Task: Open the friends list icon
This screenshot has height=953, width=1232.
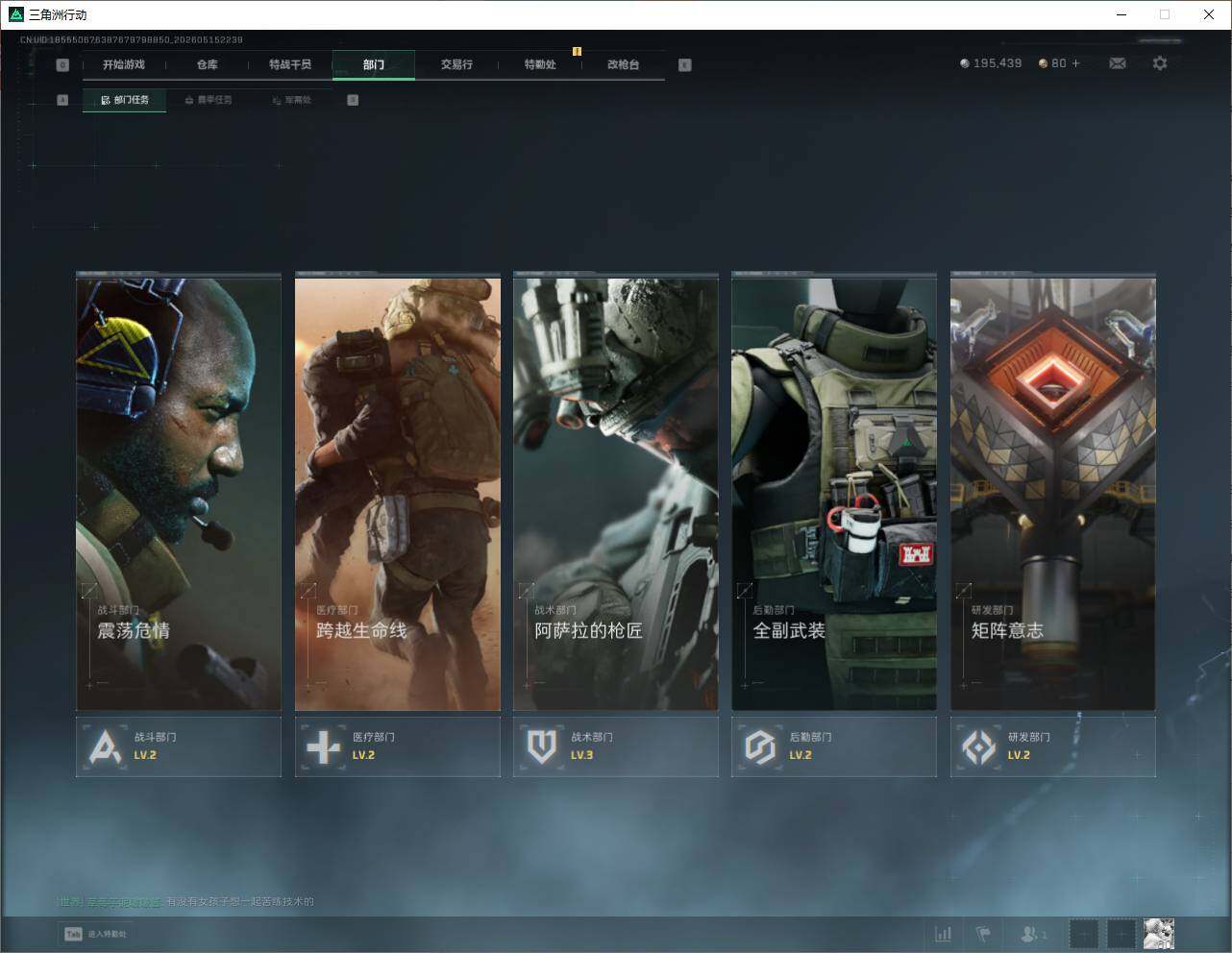Action: tap(1033, 934)
